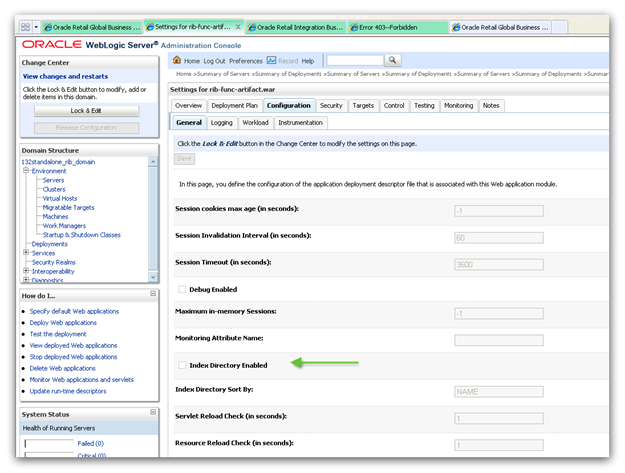Open the Security tab
This screenshot has height=473, width=625.
[x=331, y=106]
